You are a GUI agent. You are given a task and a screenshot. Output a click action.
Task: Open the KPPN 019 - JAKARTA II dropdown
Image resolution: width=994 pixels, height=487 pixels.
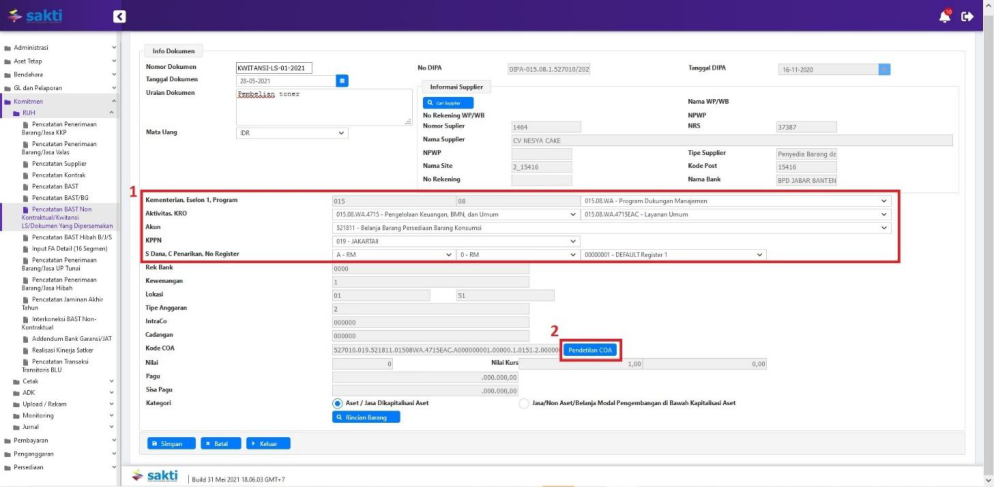coord(456,241)
